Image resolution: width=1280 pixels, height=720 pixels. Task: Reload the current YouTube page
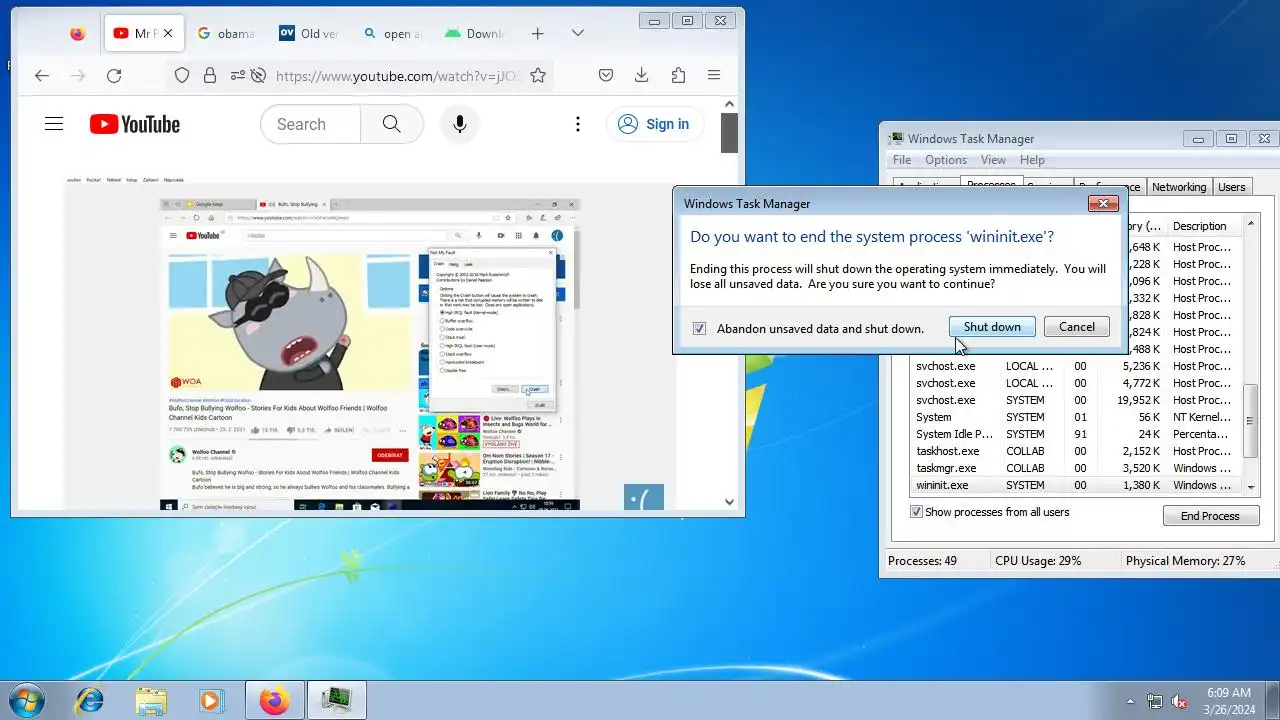coord(114,75)
